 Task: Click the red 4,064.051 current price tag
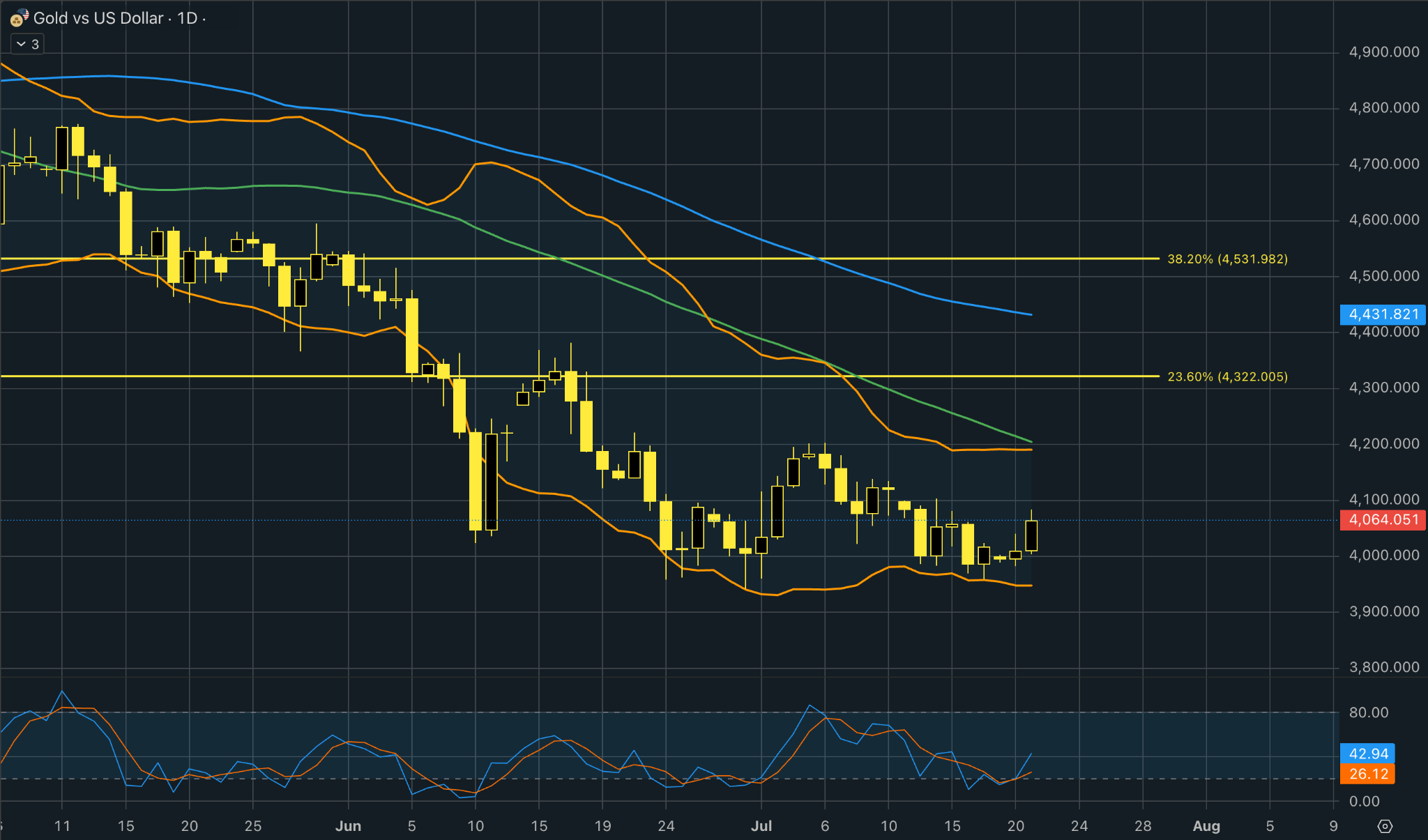coord(1383,520)
